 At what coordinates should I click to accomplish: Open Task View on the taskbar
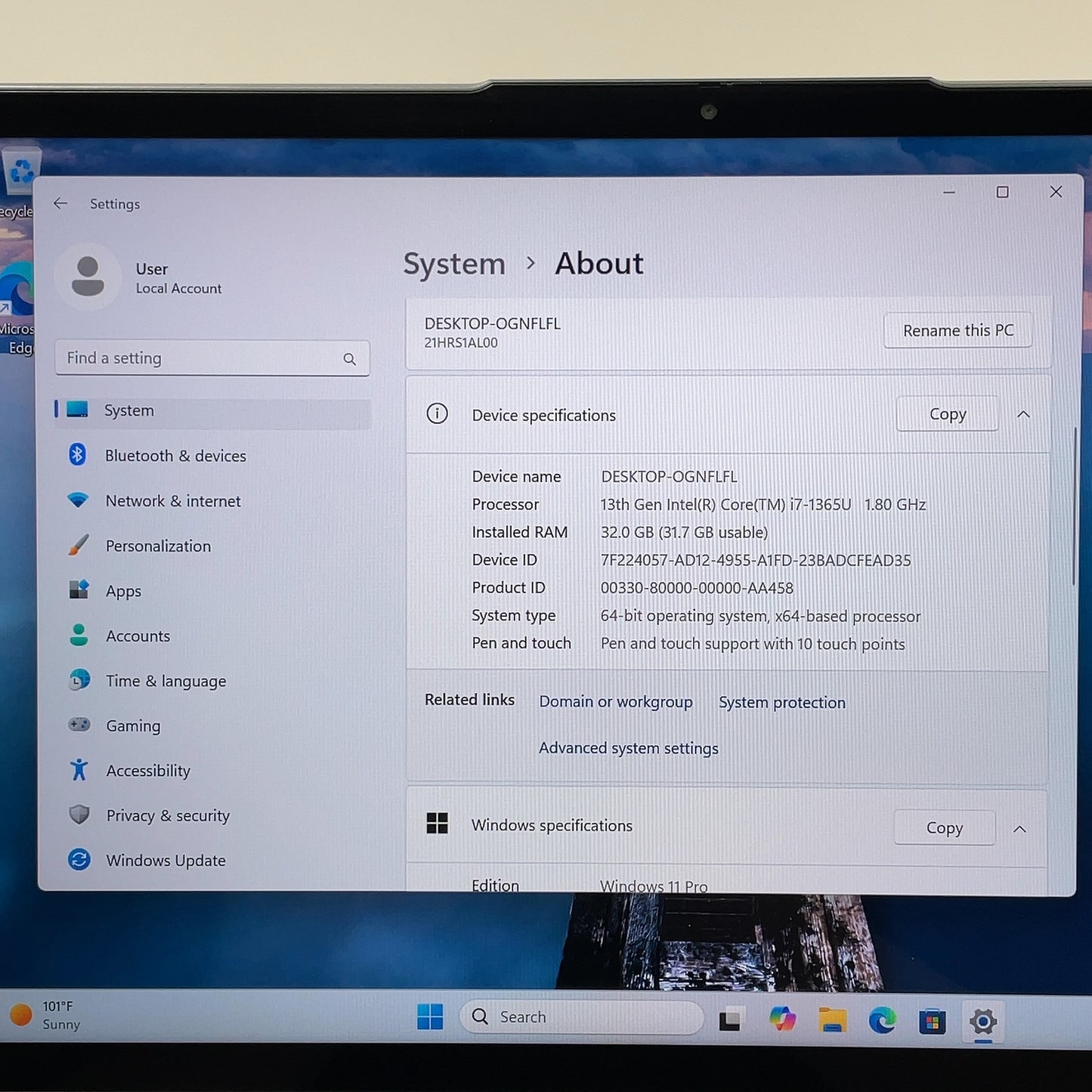[730, 1020]
